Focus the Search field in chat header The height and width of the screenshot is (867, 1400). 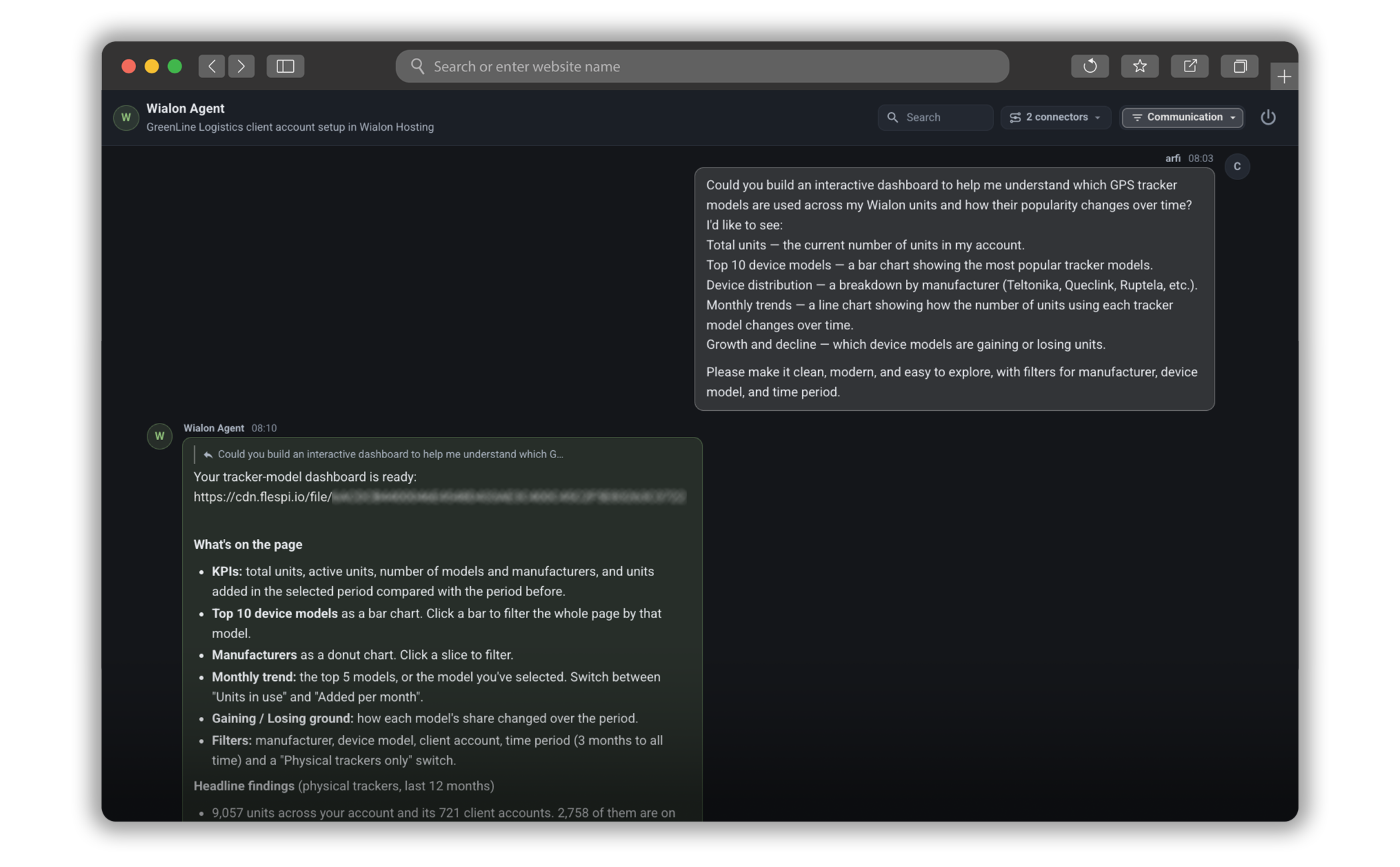coord(935,117)
